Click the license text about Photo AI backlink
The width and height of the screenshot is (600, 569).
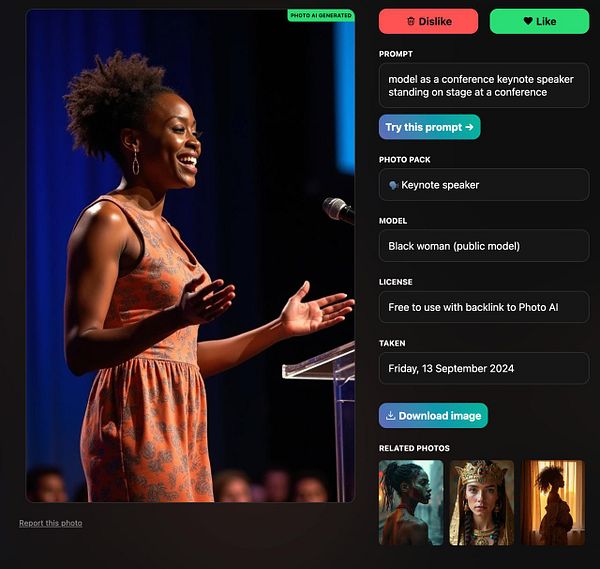click(x=473, y=307)
